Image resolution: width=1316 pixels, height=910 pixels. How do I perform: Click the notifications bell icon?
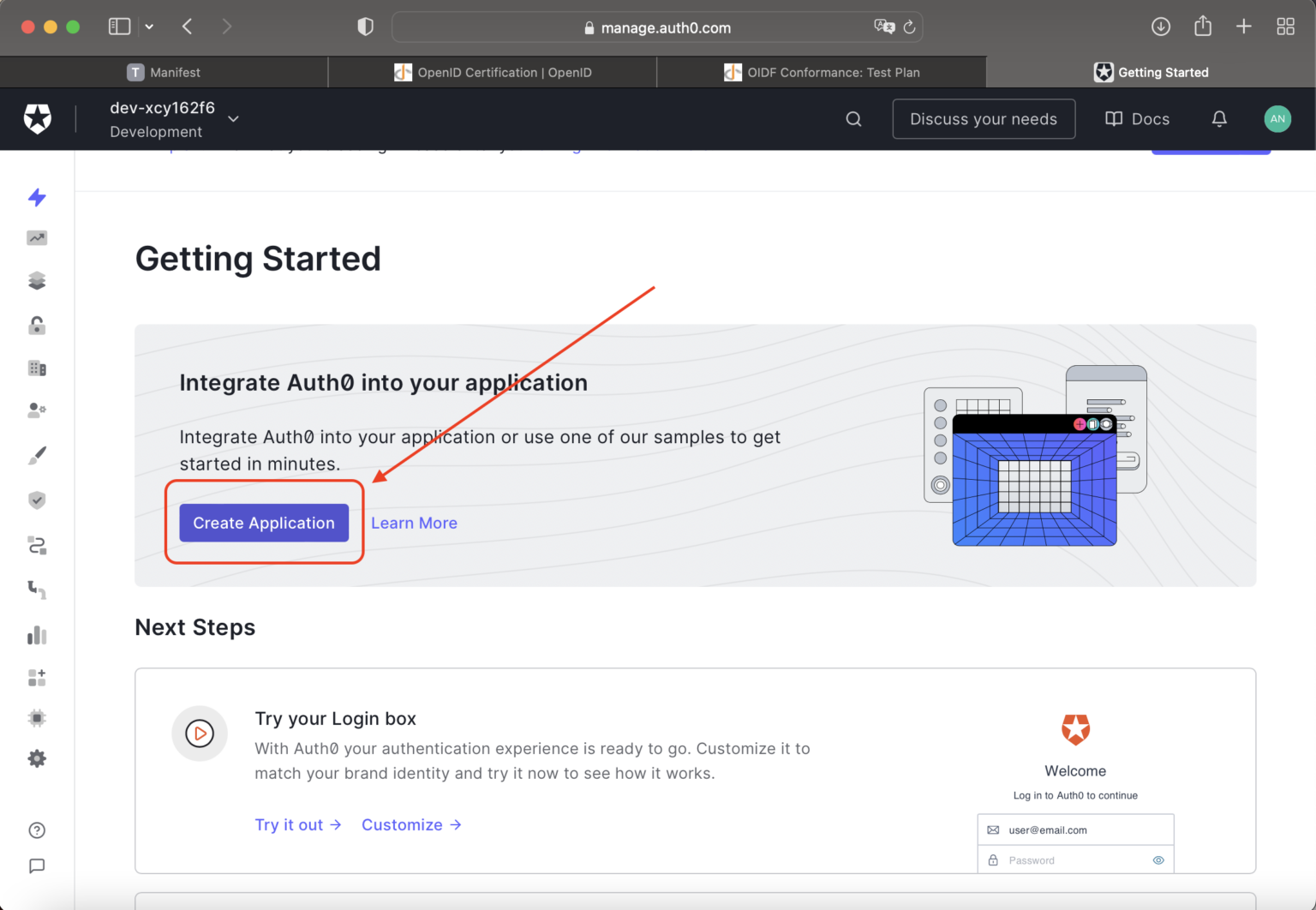(x=1219, y=118)
